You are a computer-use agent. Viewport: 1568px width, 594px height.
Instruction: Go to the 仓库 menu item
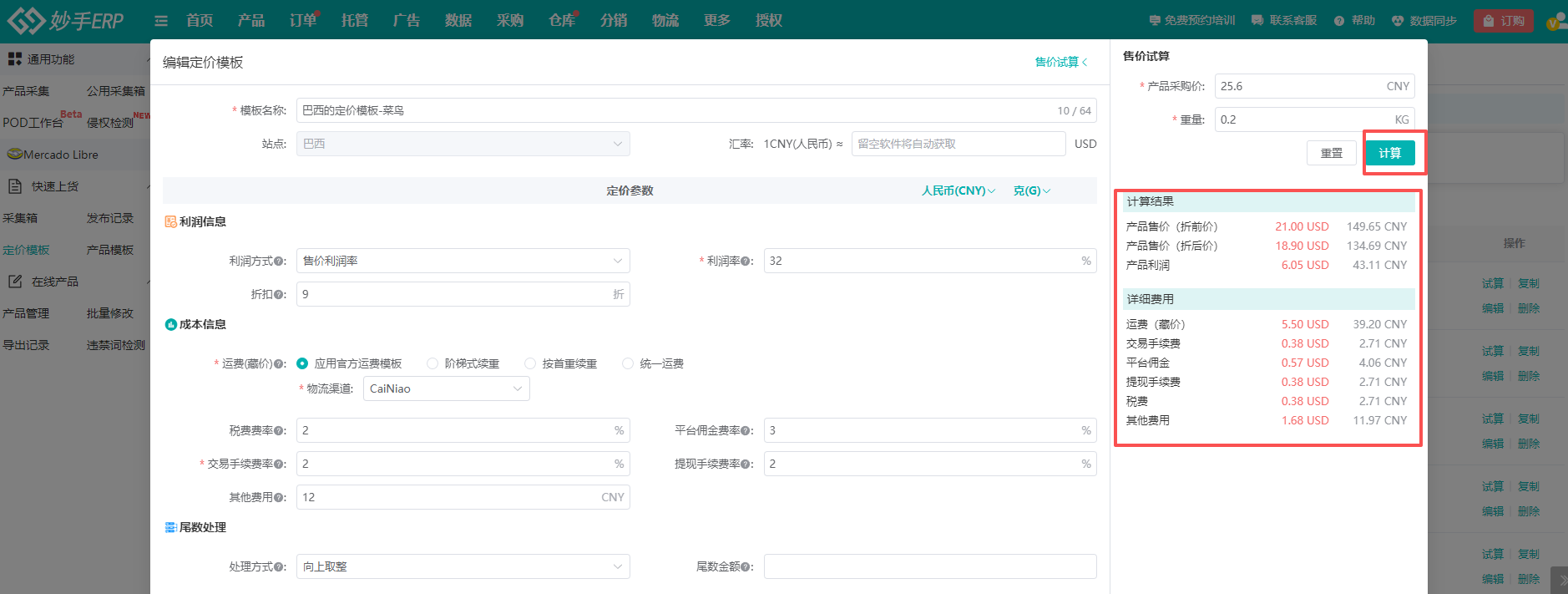(561, 21)
